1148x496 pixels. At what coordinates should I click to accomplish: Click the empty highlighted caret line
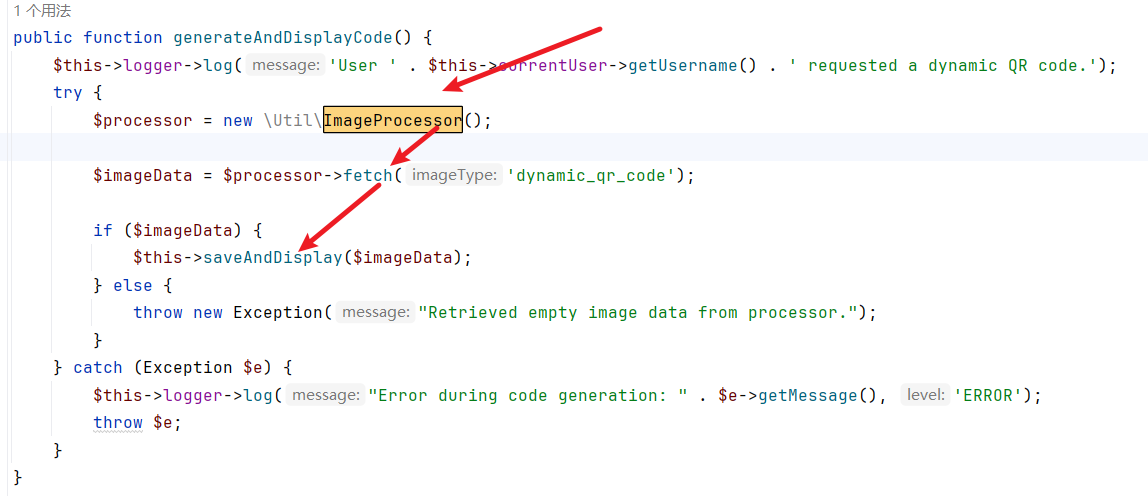point(574,147)
